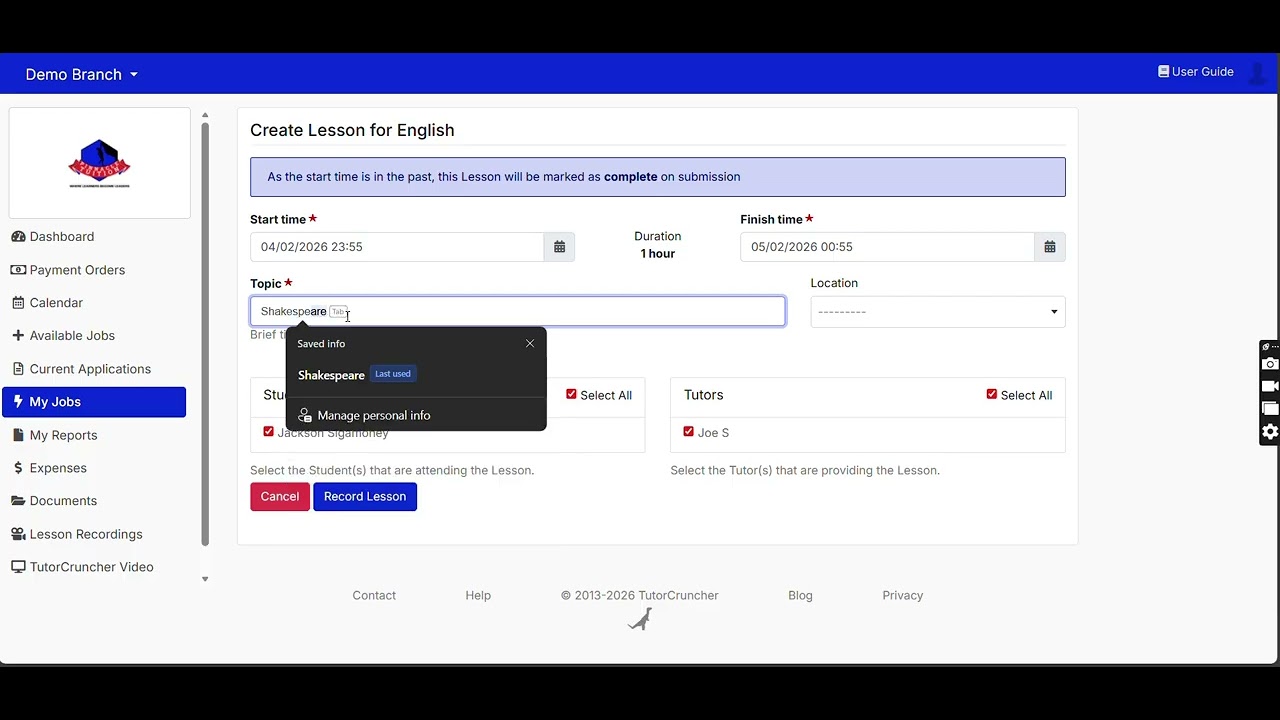Screen dimensions: 1280x720
Task: Click the camera screenshot icon in side toolbar
Action: coord(1270,364)
